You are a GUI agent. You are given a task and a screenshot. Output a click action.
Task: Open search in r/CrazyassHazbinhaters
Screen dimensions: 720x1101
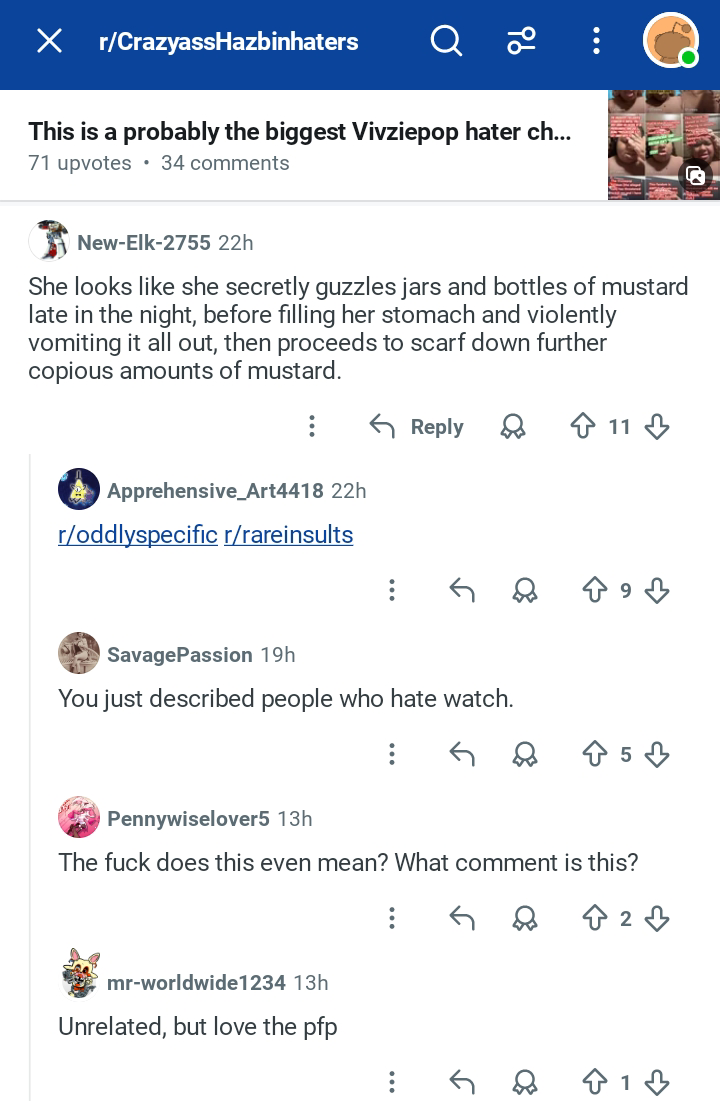coord(446,41)
